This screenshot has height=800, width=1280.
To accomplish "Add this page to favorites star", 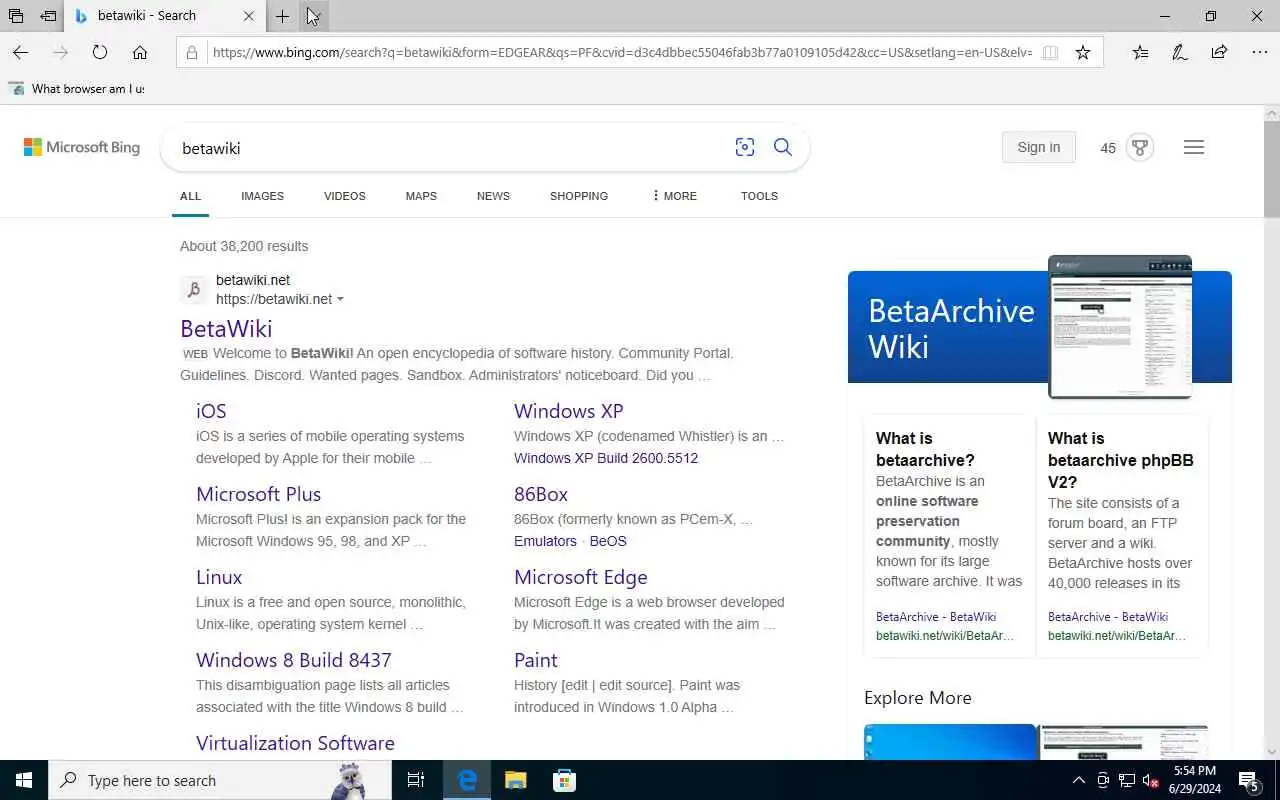I will coord(1083,52).
